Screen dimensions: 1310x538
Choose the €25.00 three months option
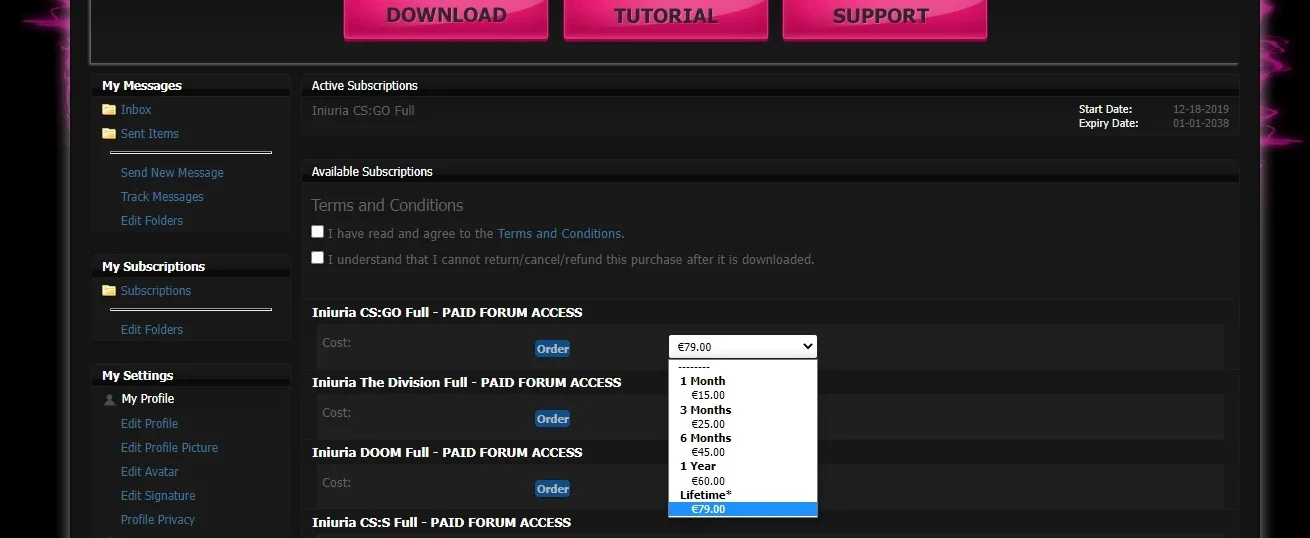click(x=742, y=425)
